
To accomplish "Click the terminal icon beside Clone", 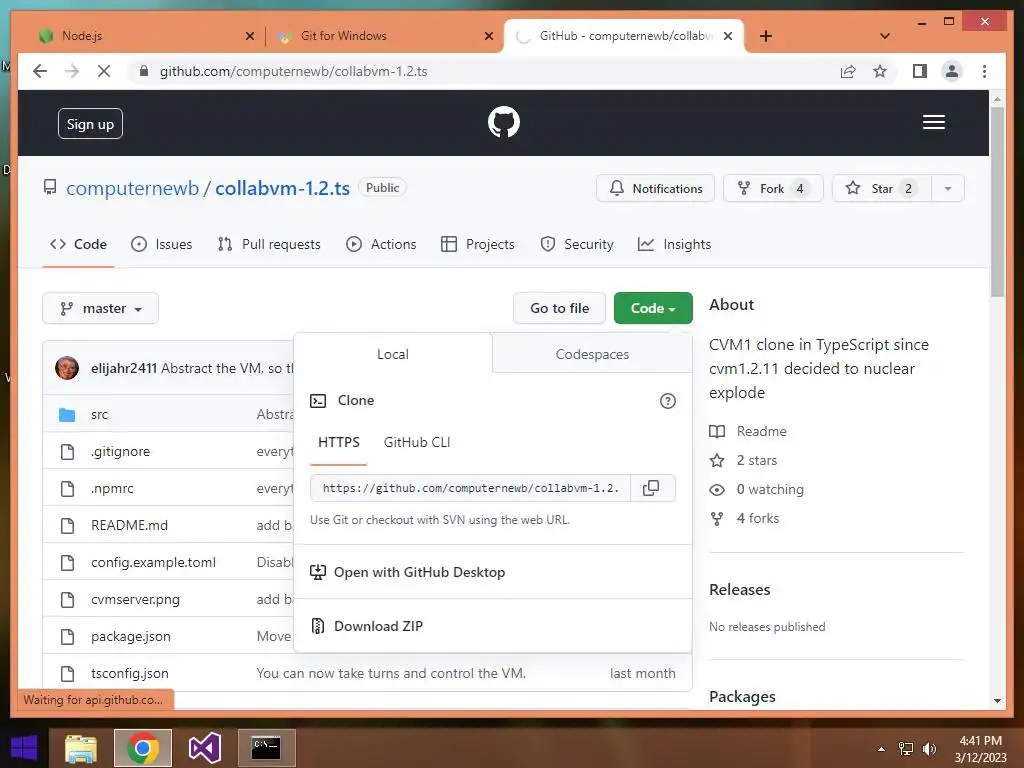I will point(318,400).
